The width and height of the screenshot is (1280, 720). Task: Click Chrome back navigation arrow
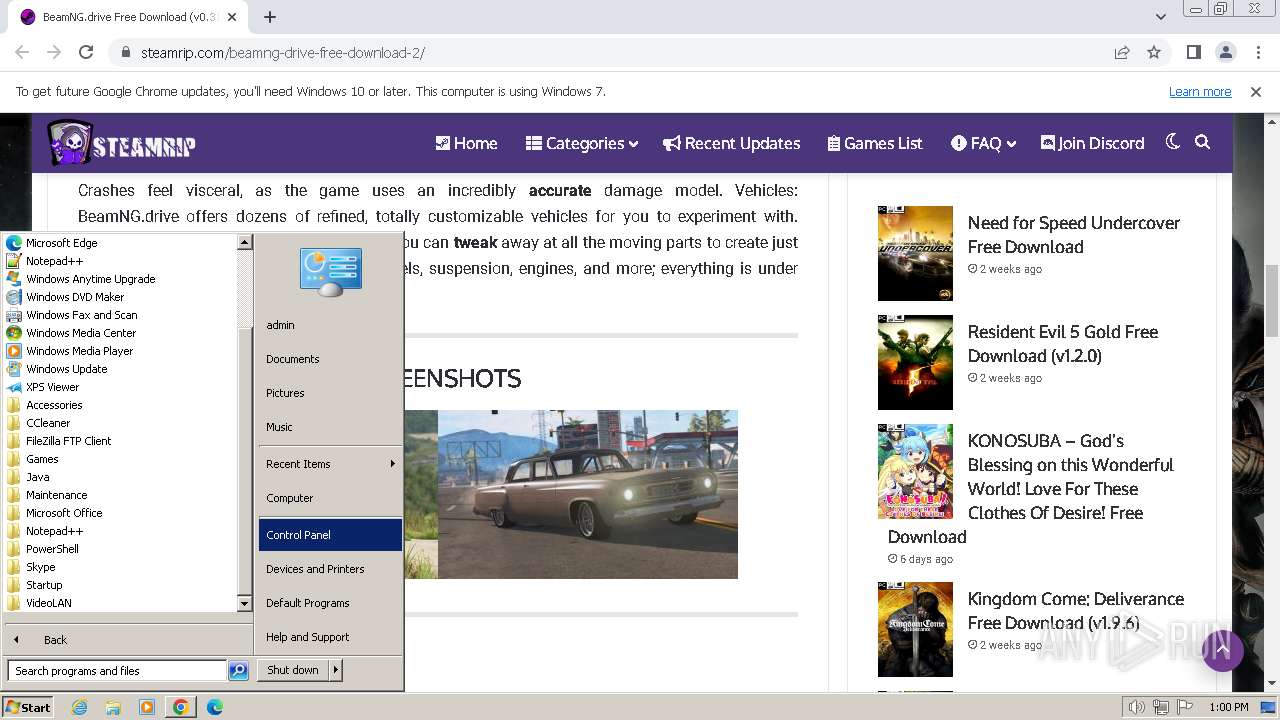(22, 52)
